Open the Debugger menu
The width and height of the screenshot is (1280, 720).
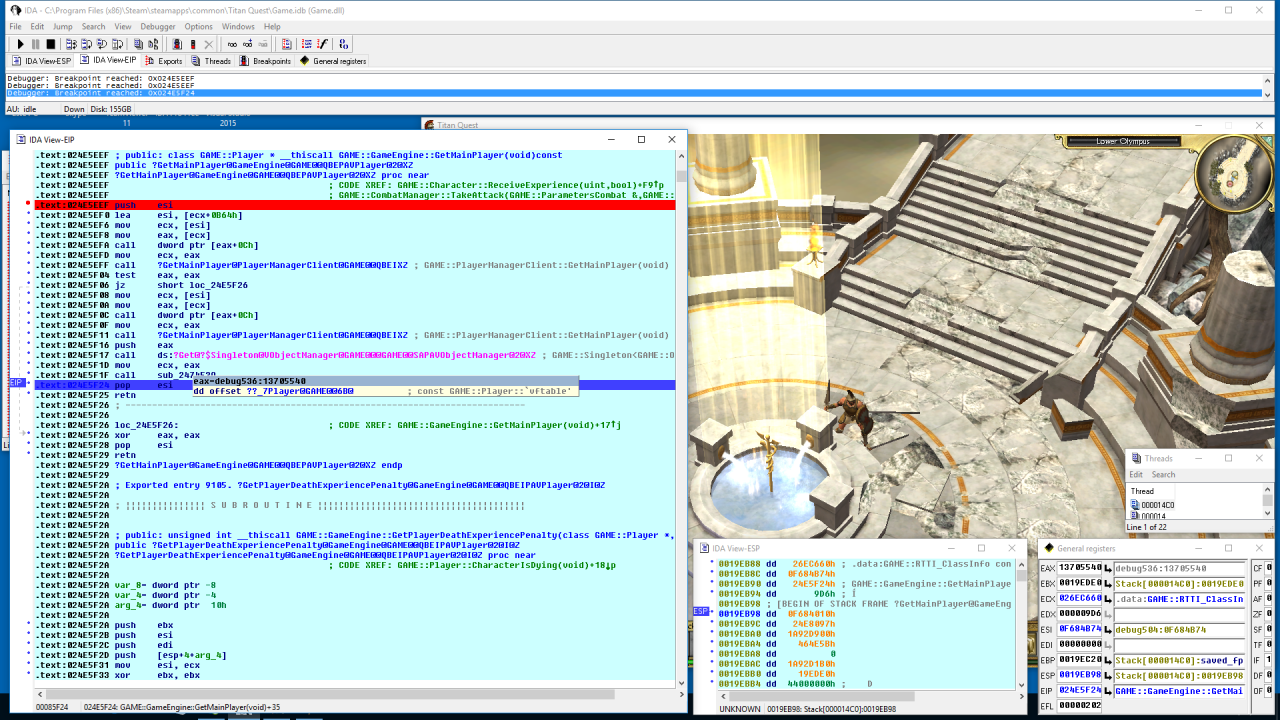[x=158, y=26]
